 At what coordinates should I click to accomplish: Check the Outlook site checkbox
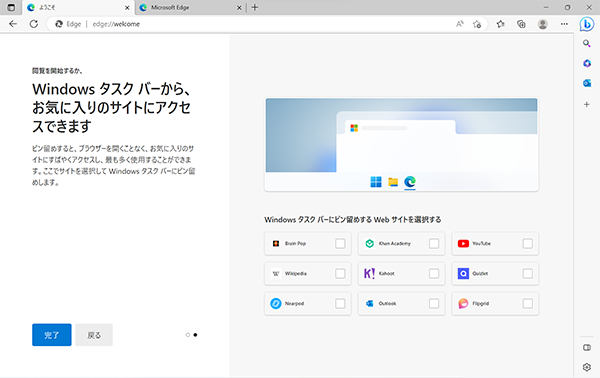pos(434,303)
